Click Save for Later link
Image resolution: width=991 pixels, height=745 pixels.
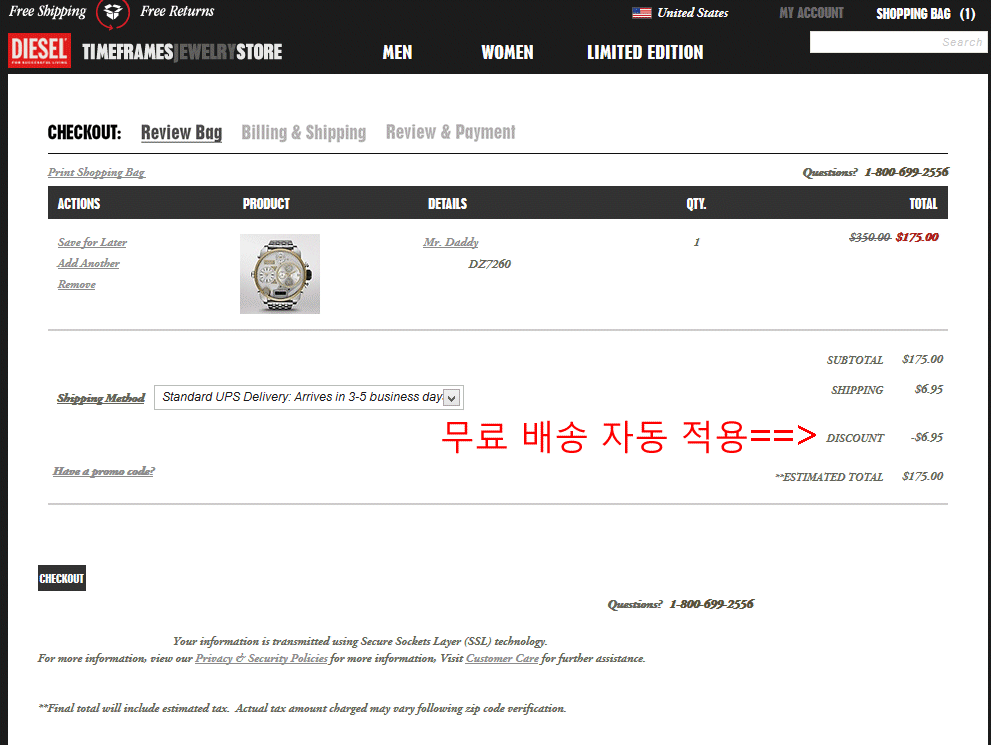point(92,243)
